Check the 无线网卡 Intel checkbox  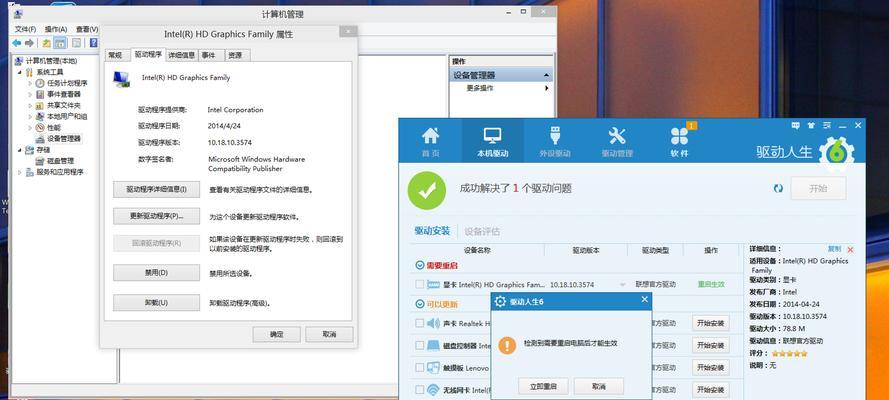pos(420,390)
